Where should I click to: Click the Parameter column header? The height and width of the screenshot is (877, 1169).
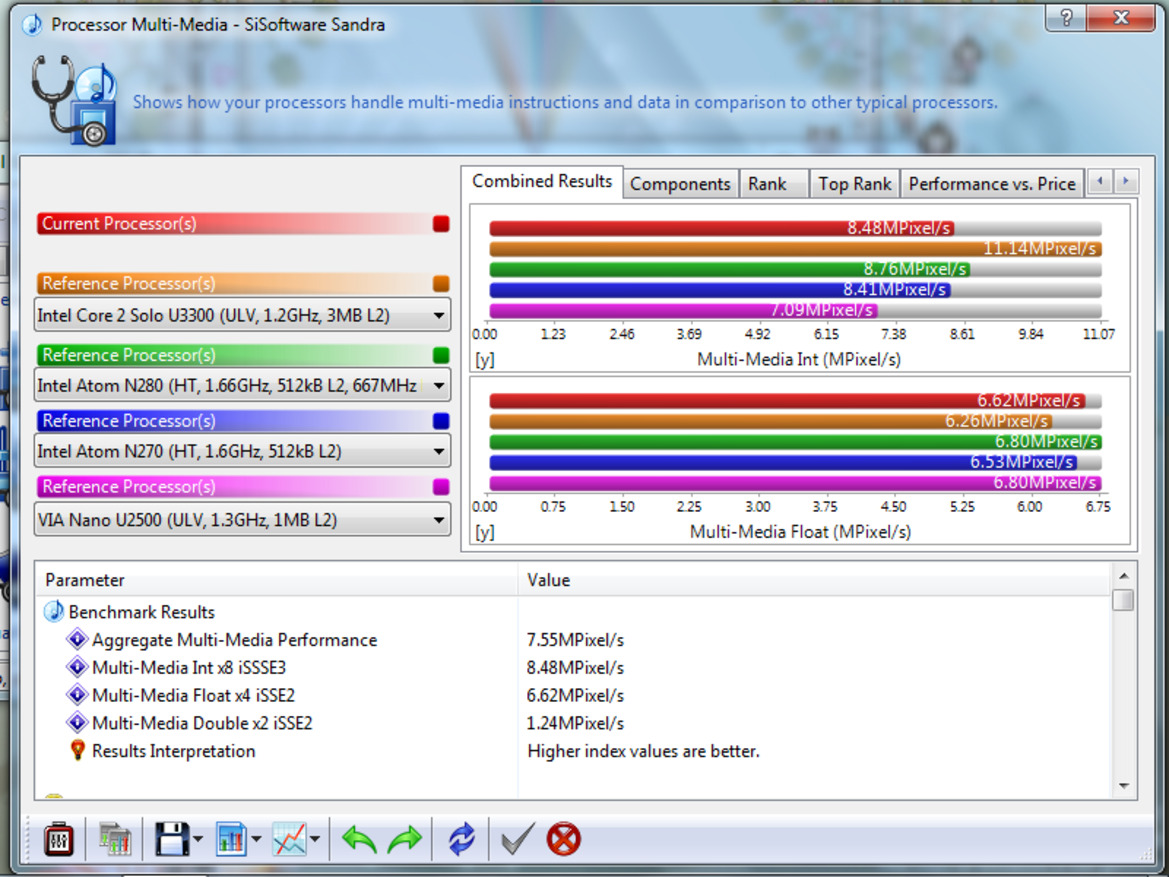click(x=276, y=580)
